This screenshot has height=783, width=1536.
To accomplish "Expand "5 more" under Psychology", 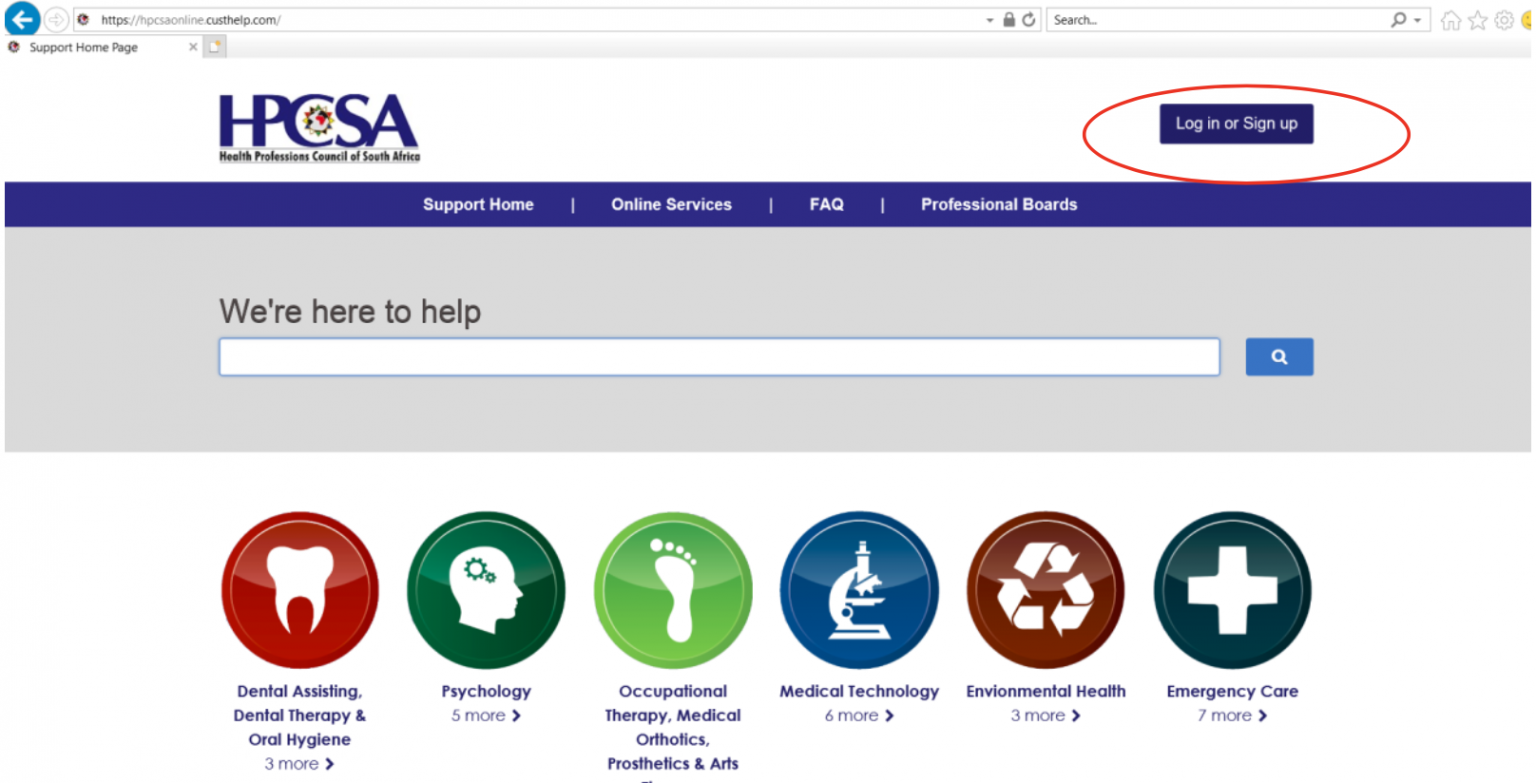I will click(x=485, y=715).
